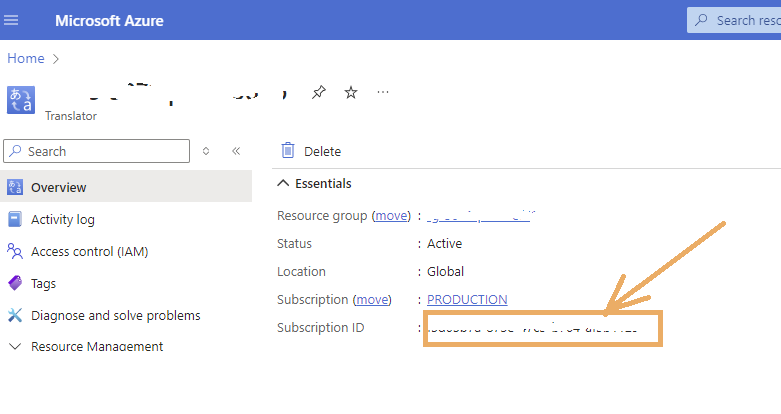The height and width of the screenshot is (414, 781).
Task: Click move link next to Subscription
Action: click(372, 299)
